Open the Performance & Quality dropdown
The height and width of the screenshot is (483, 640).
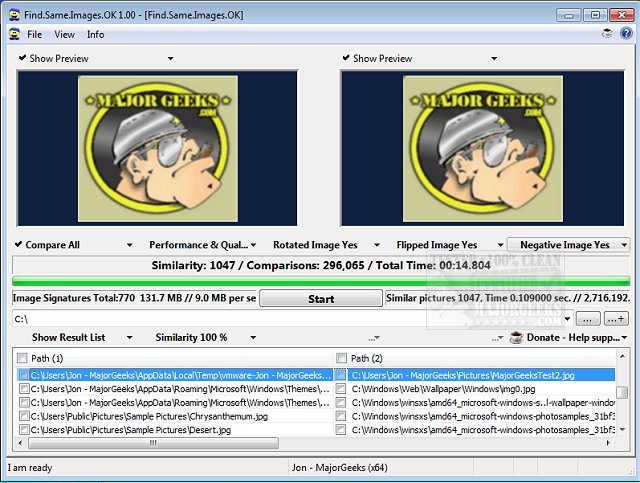(x=202, y=245)
